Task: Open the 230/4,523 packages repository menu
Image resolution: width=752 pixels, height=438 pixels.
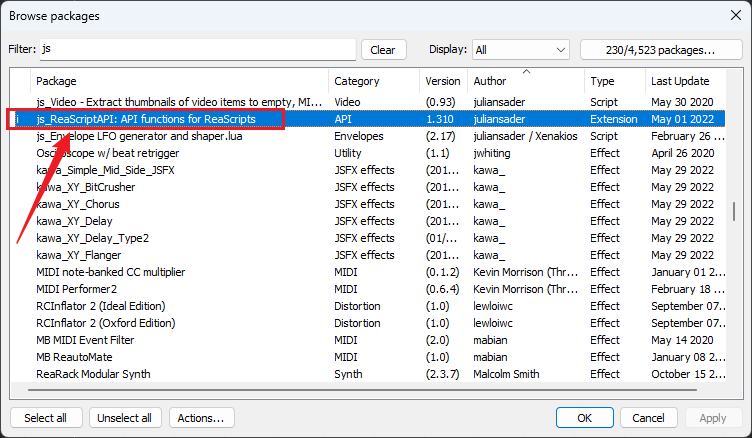Action: click(661, 50)
